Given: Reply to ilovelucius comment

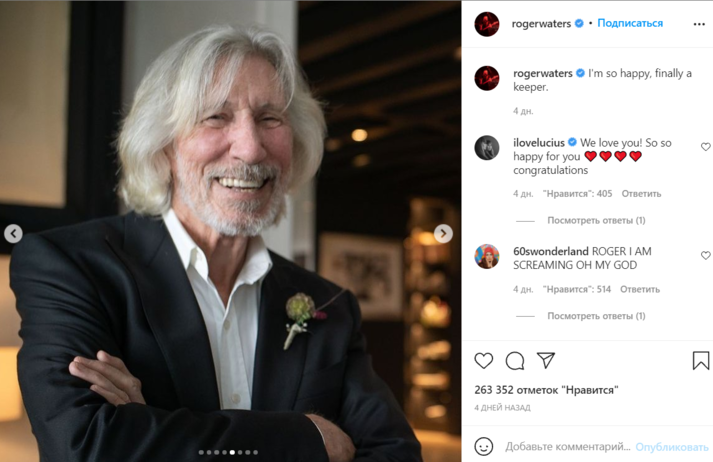Looking at the screenshot, I should (641, 194).
